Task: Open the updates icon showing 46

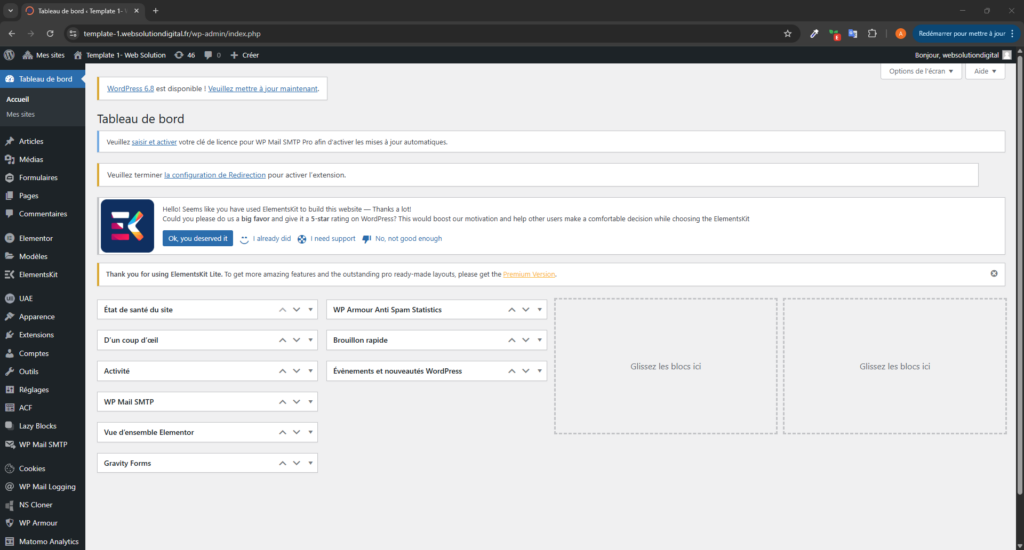Action: pyautogui.click(x=184, y=55)
